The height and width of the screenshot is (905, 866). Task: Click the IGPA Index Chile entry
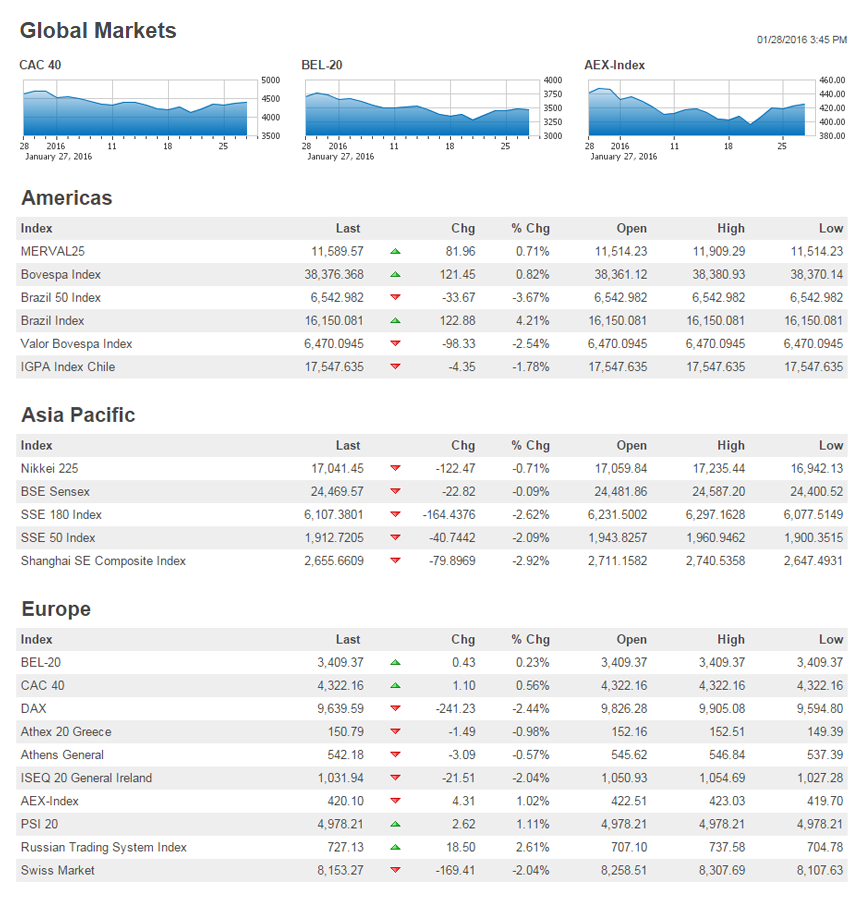coord(67,367)
